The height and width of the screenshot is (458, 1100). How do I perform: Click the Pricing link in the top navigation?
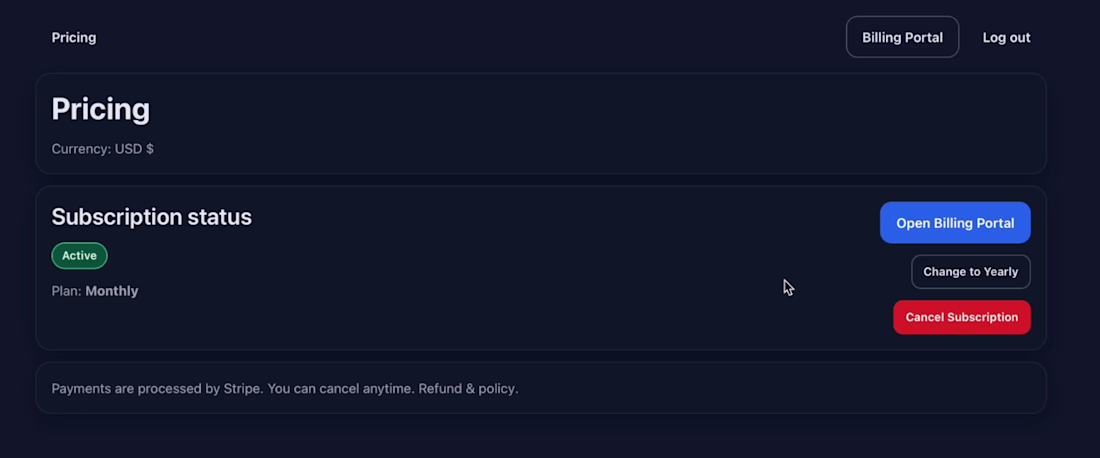74,38
